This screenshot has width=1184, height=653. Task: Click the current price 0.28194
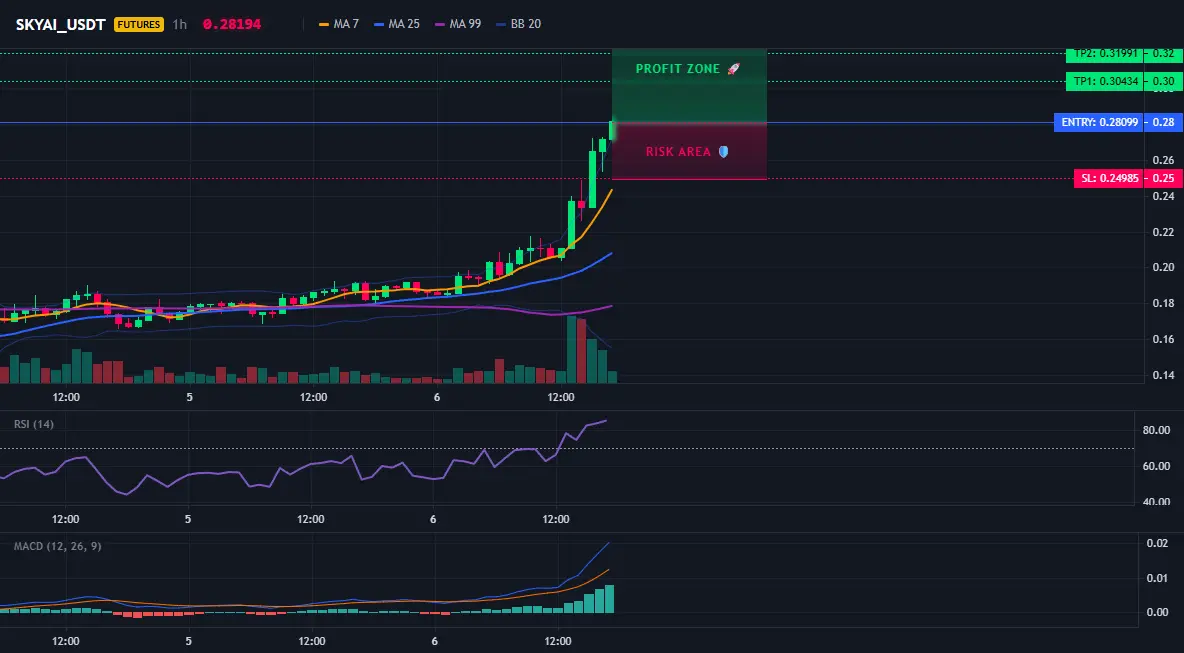click(x=232, y=24)
